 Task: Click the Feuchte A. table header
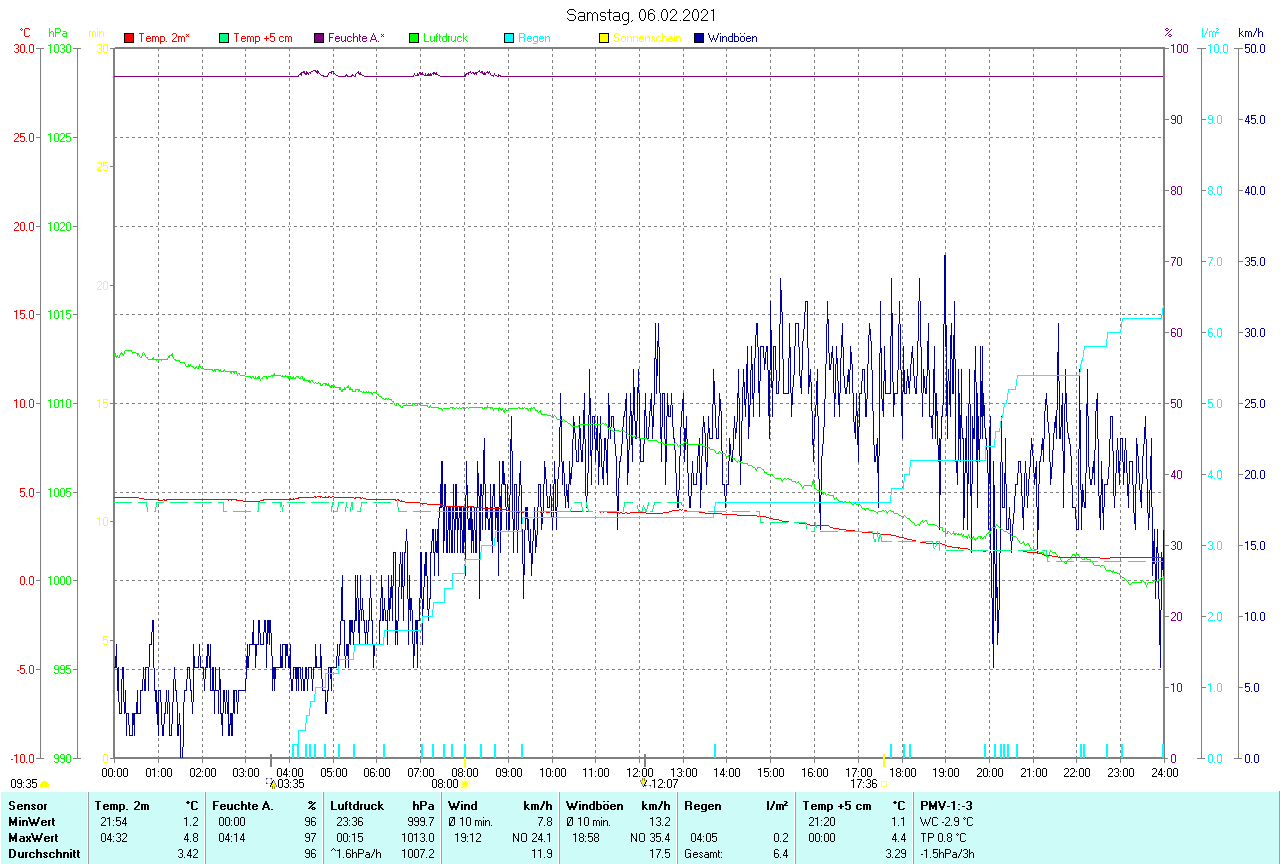click(243, 805)
